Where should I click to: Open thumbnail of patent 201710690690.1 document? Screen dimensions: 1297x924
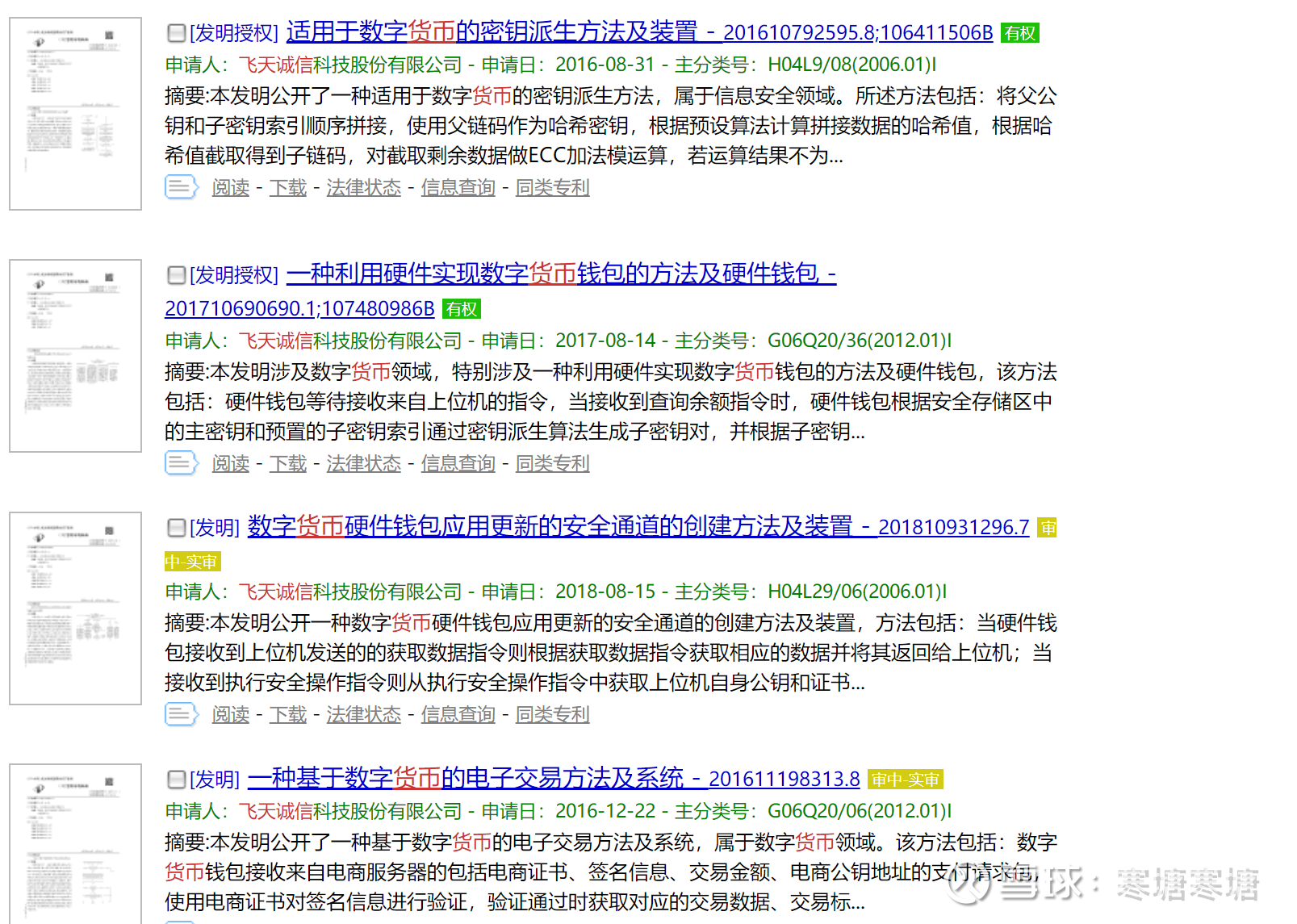point(75,356)
